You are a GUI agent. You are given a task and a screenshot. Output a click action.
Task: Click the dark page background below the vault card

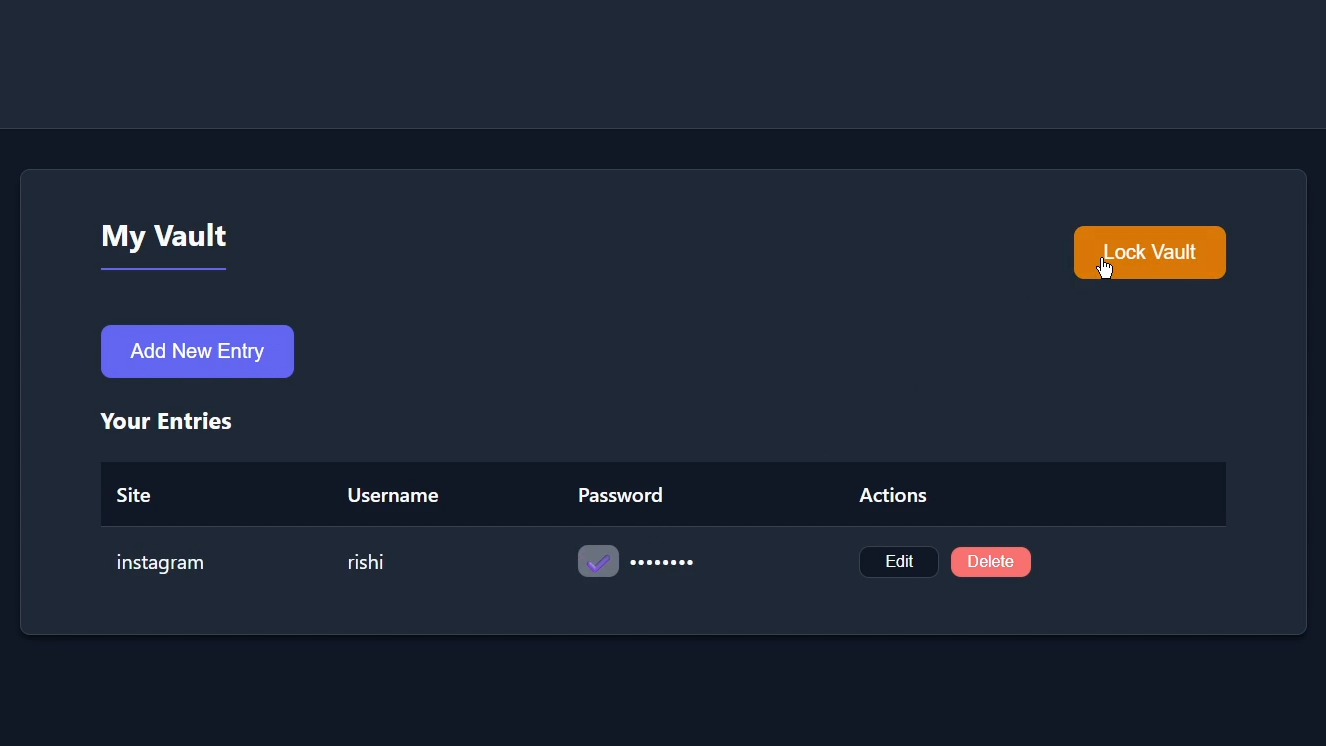point(663,692)
